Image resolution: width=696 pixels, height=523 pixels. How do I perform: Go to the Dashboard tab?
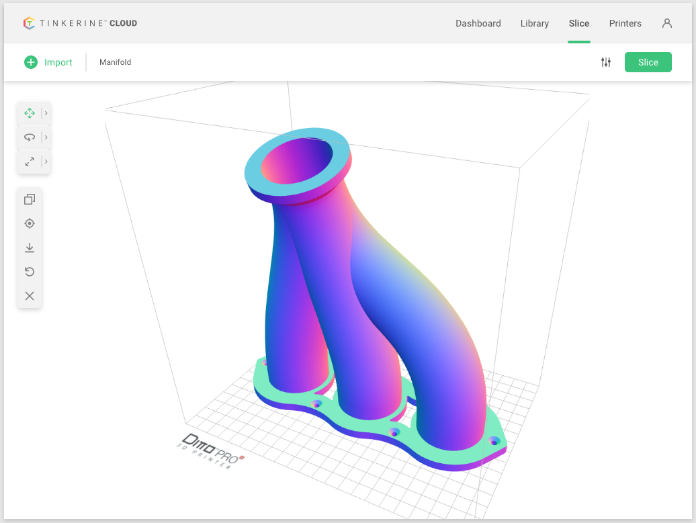click(x=478, y=23)
